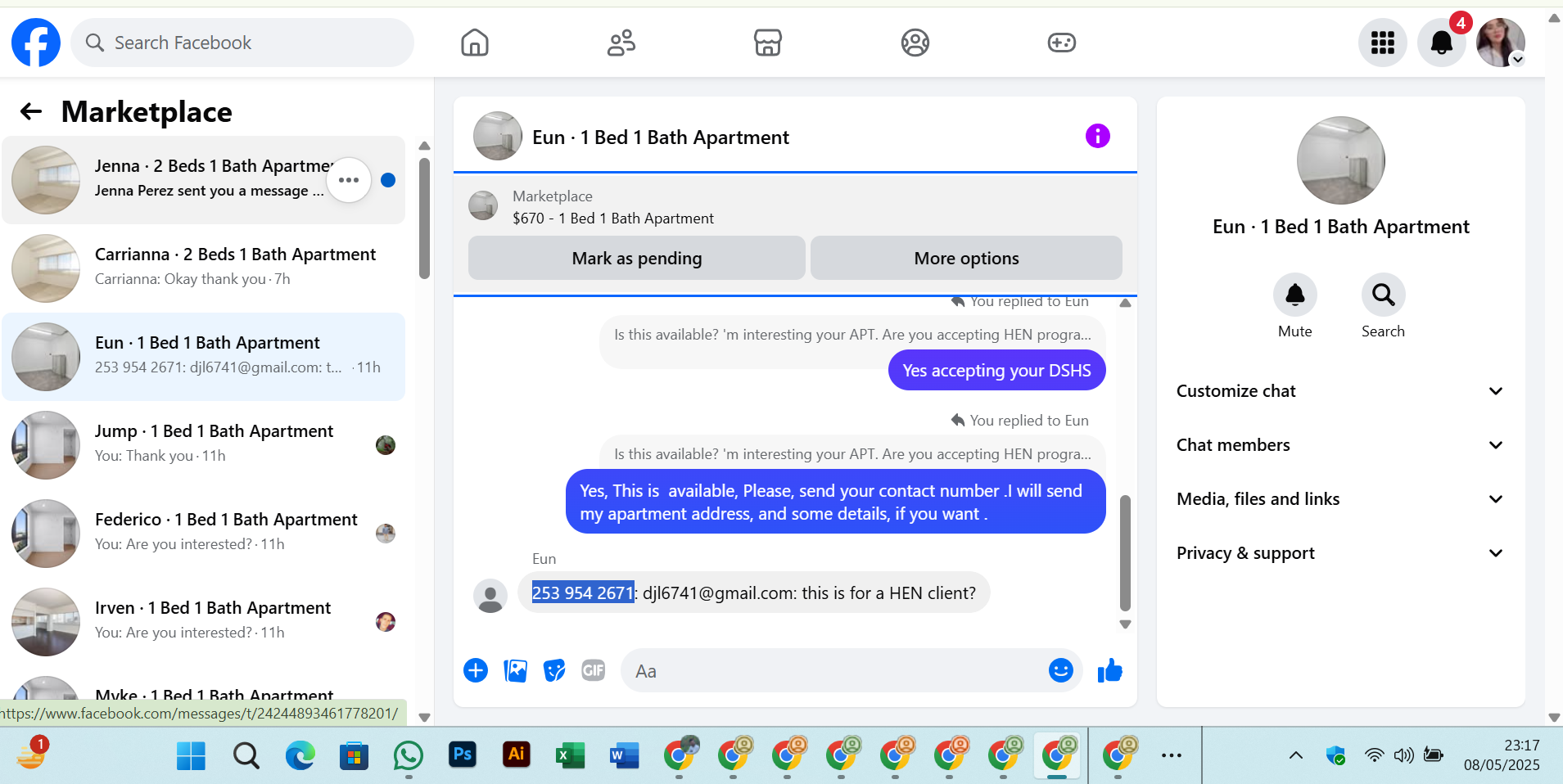Open Windows taskbar search
Screen dimensions: 1563x784
click(x=246, y=755)
